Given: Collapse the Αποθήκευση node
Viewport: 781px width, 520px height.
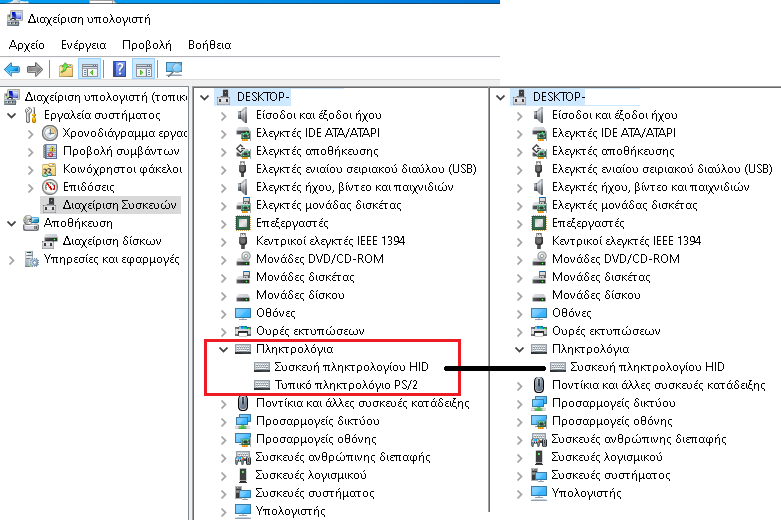Looking at the screenshot, I should [12, 223].
